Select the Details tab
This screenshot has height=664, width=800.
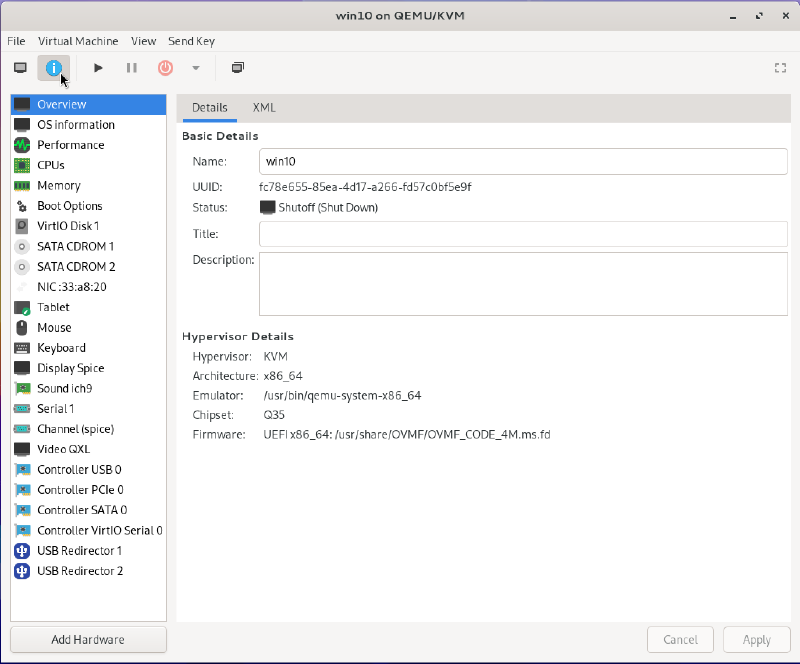pyautogui.click(x=210, y=108)
